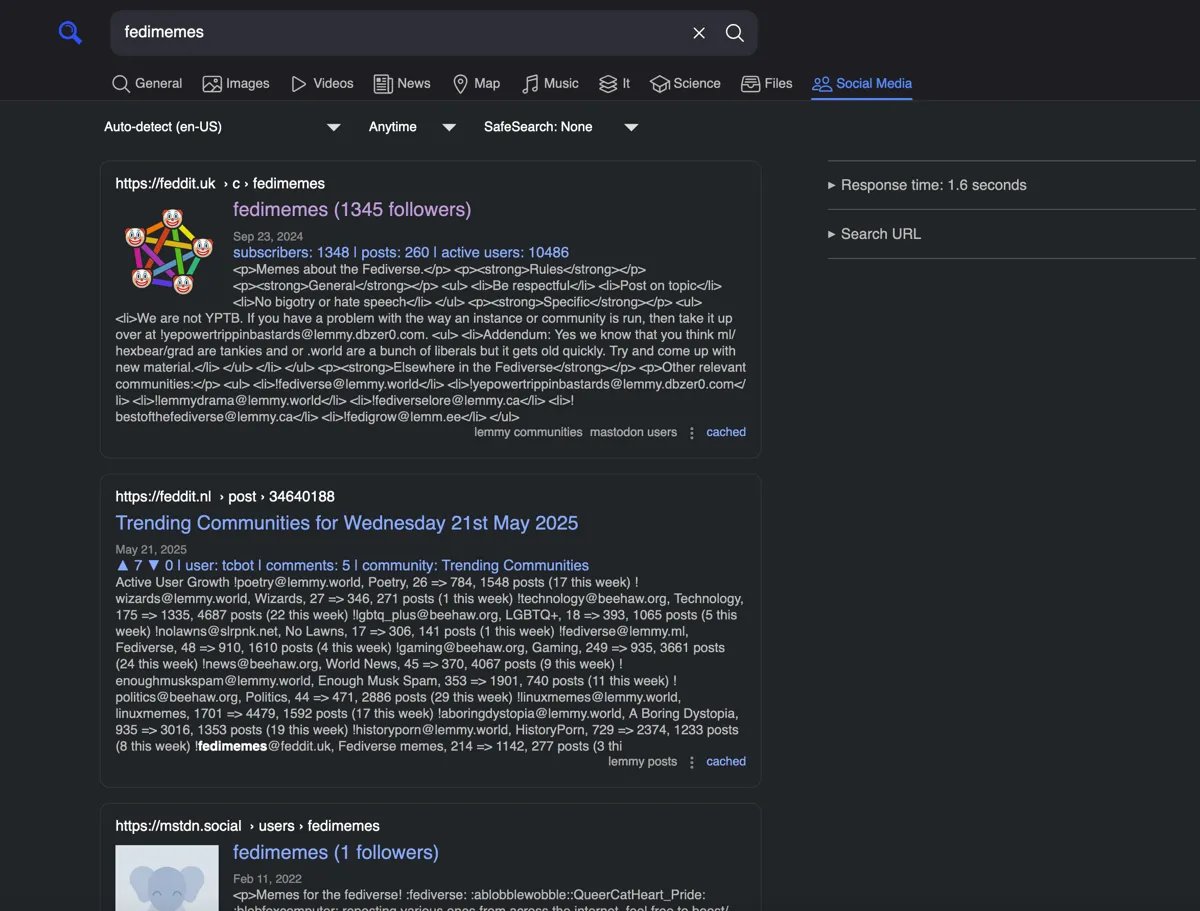Click 'subscribers: 1348 | posts: 260' stats line
The image size is (1200, 911).
(x=401, y=252)
